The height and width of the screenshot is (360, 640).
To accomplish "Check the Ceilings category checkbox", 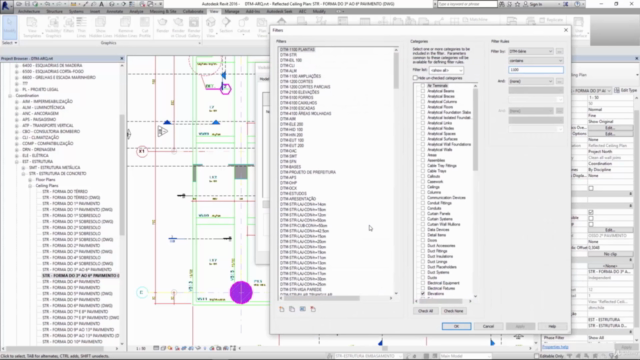I will [423, 187].
